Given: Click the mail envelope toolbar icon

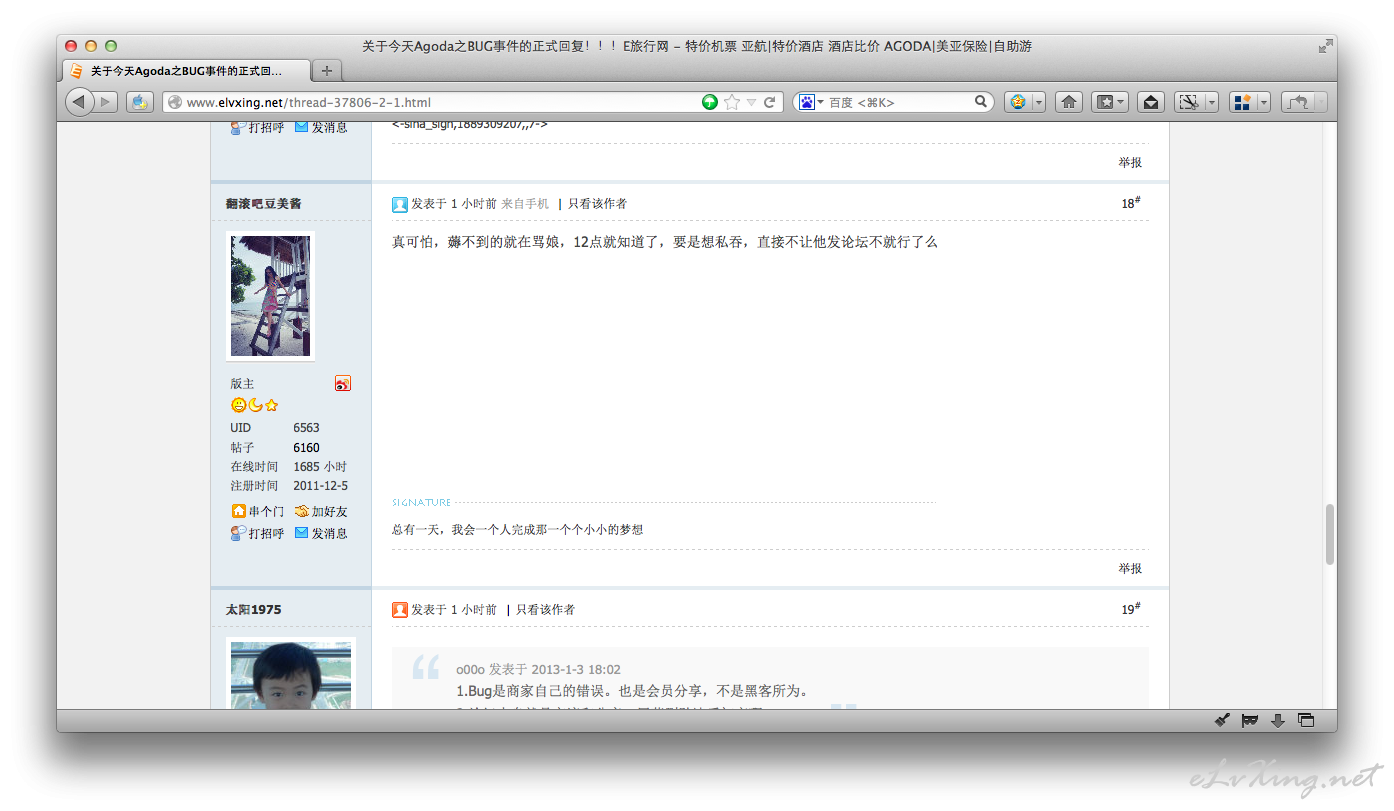Looking at the screenshot, I should click(x=1151, y=102).
